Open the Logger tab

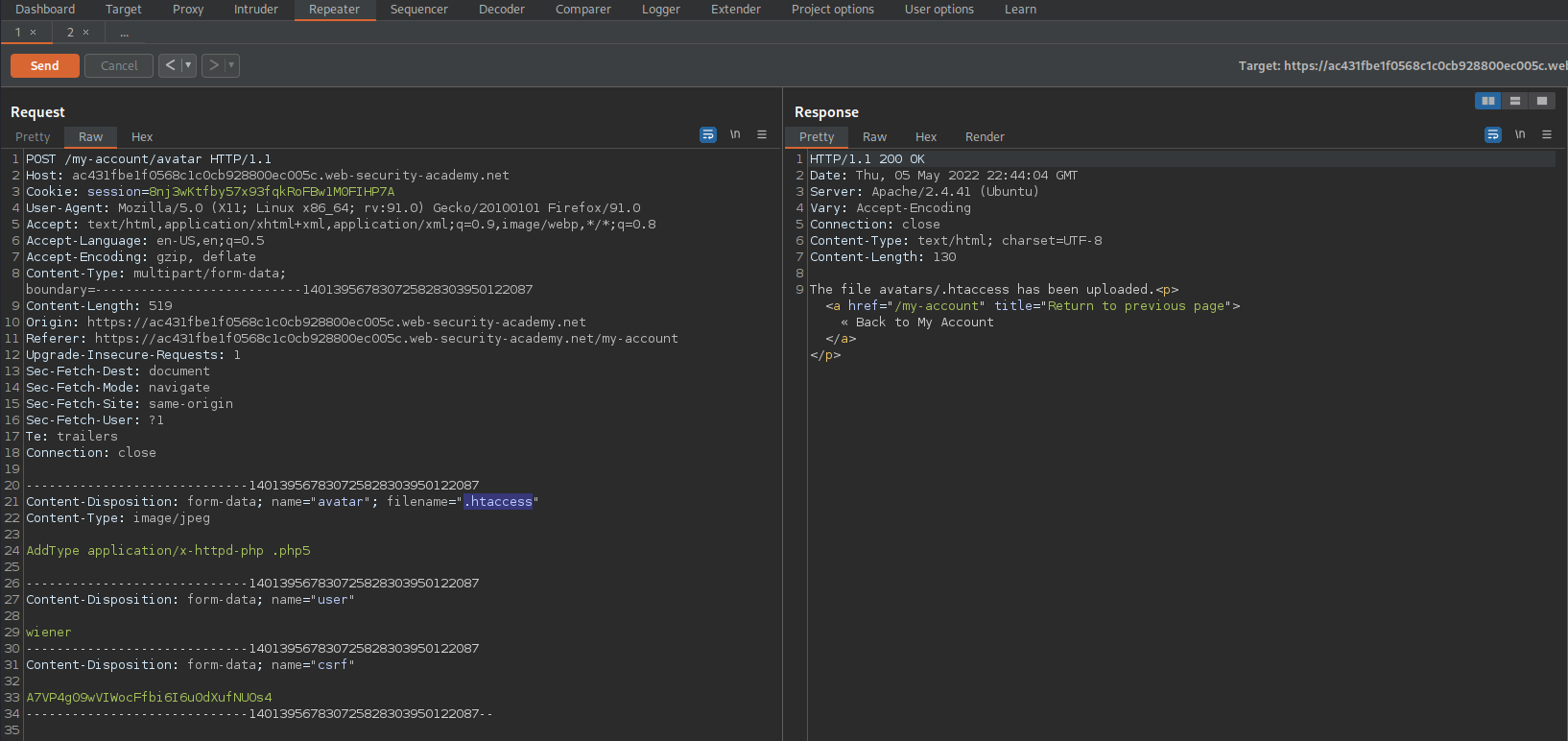point(661,10)
